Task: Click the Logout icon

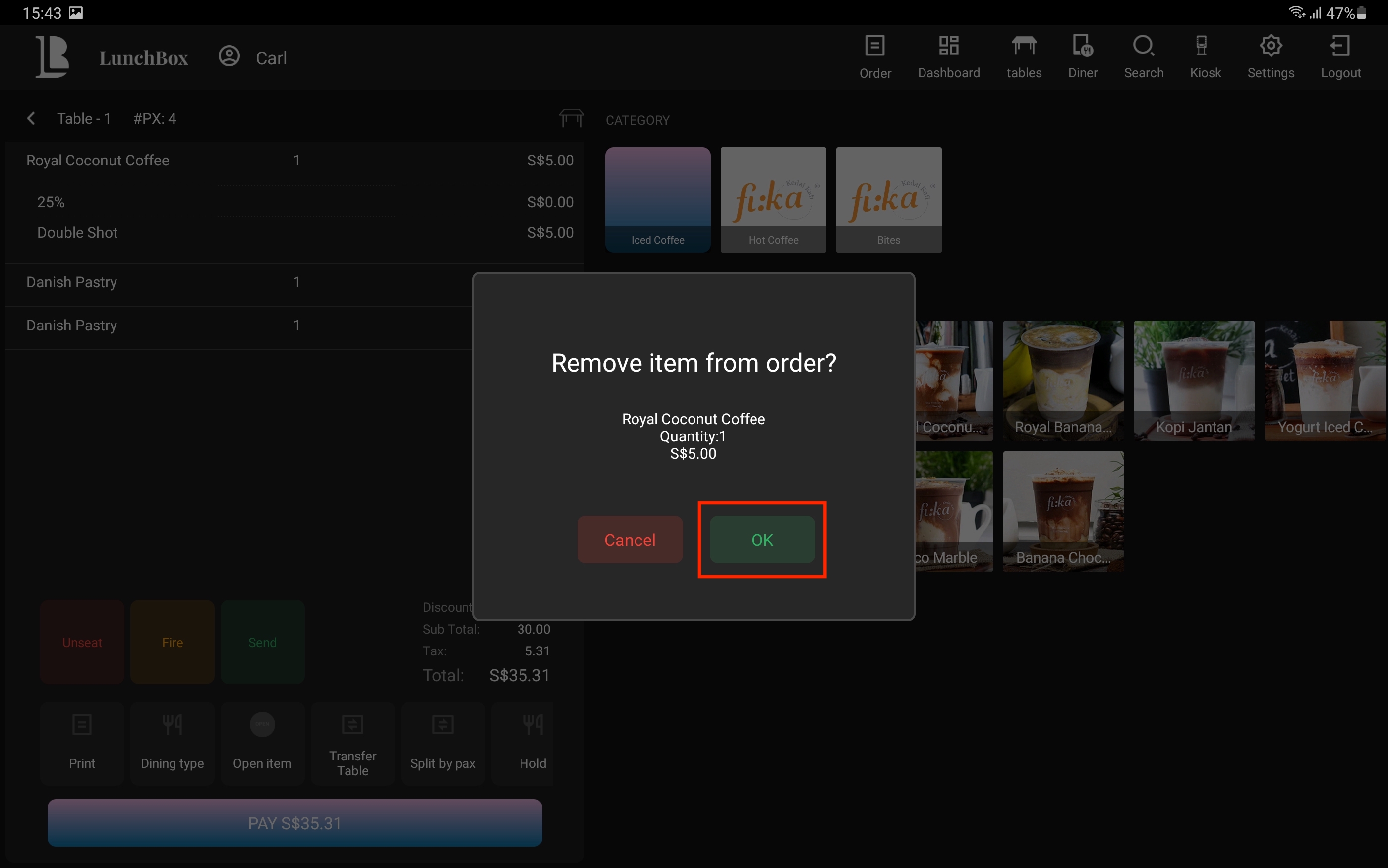Action: click(1340, 46)
